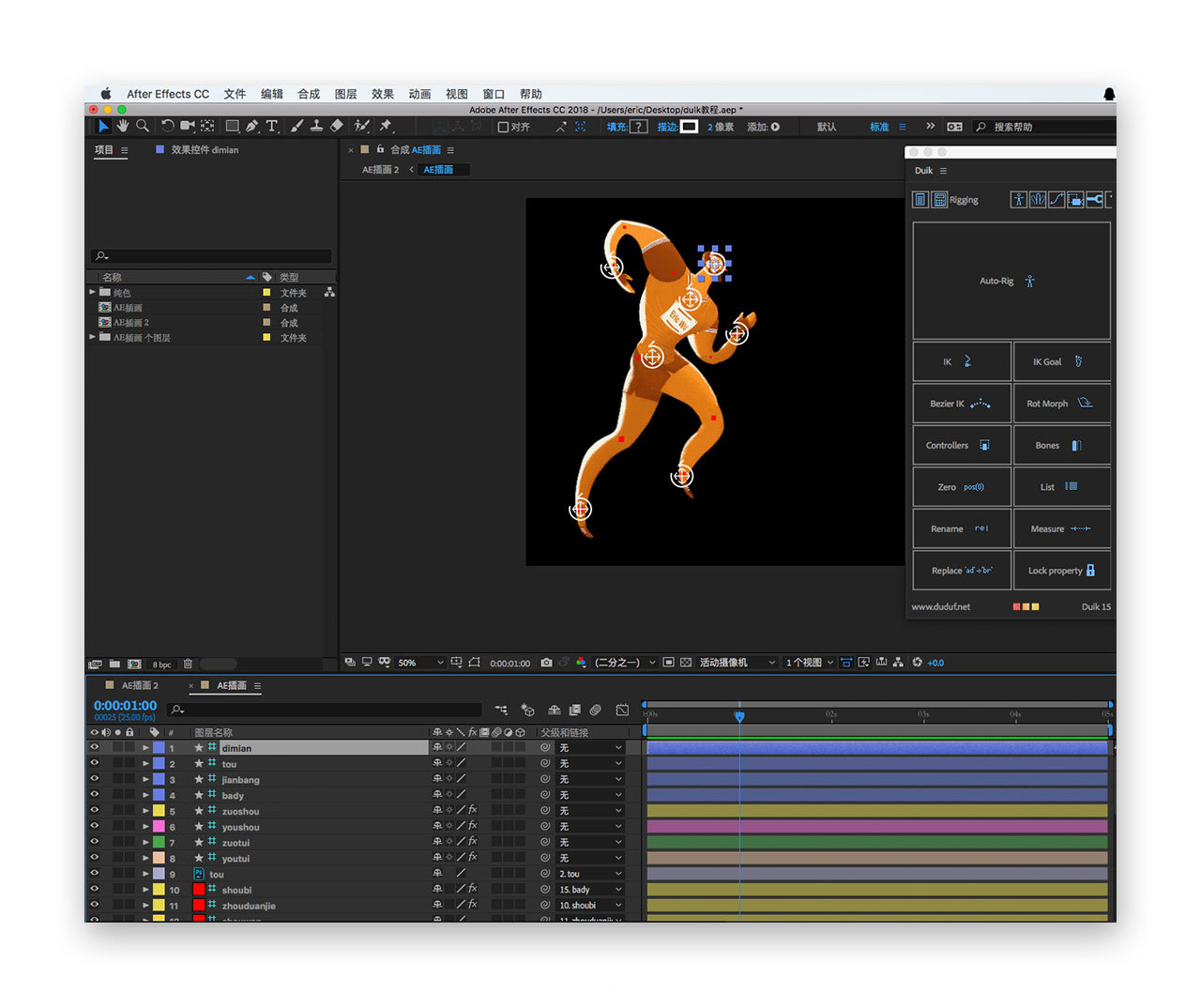This screenshot has width=1201, height=1008.
Task: Click the project flowchart icon
Action: 329,293
